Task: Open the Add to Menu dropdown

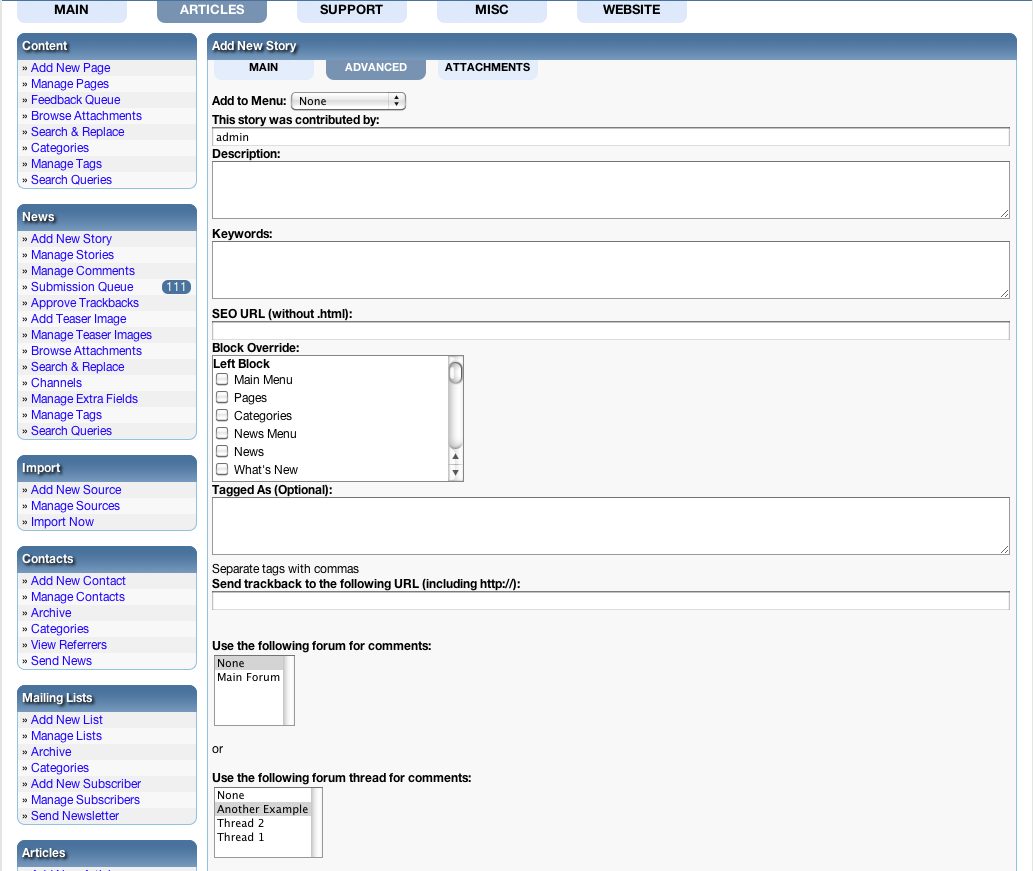Action: 348,101
